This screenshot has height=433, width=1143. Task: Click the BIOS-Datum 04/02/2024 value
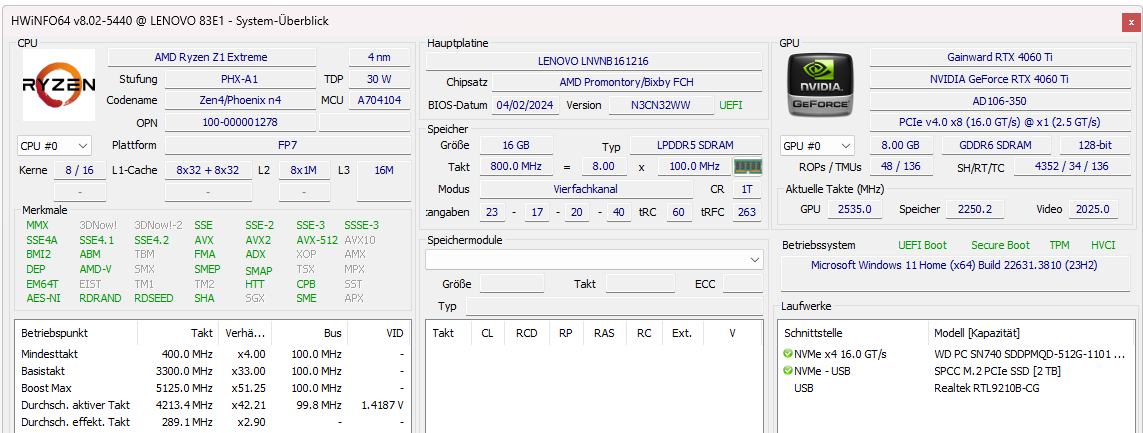[526, 105]
